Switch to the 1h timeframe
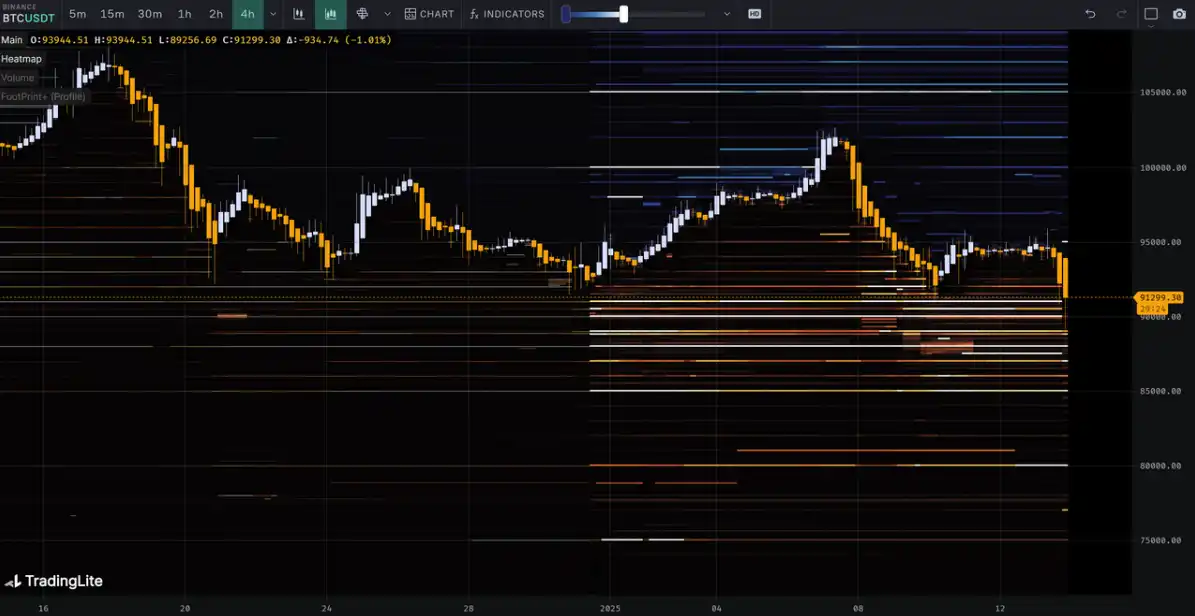Screen dimensions: 1195x616 pos(185,14)
